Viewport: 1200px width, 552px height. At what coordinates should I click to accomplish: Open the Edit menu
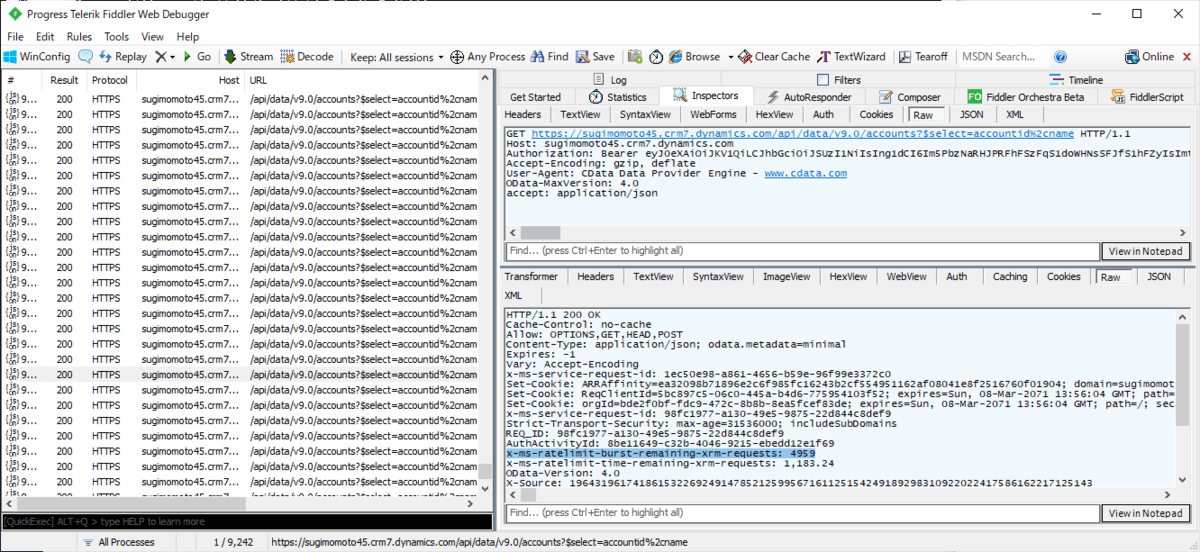(x=44, y=37)
